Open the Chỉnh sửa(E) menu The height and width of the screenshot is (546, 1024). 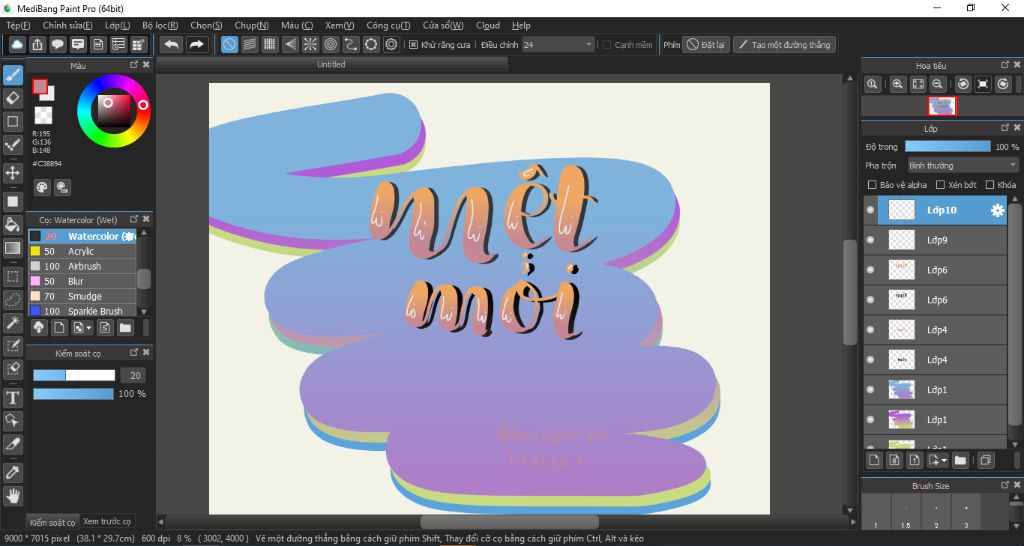pos(67,25)
